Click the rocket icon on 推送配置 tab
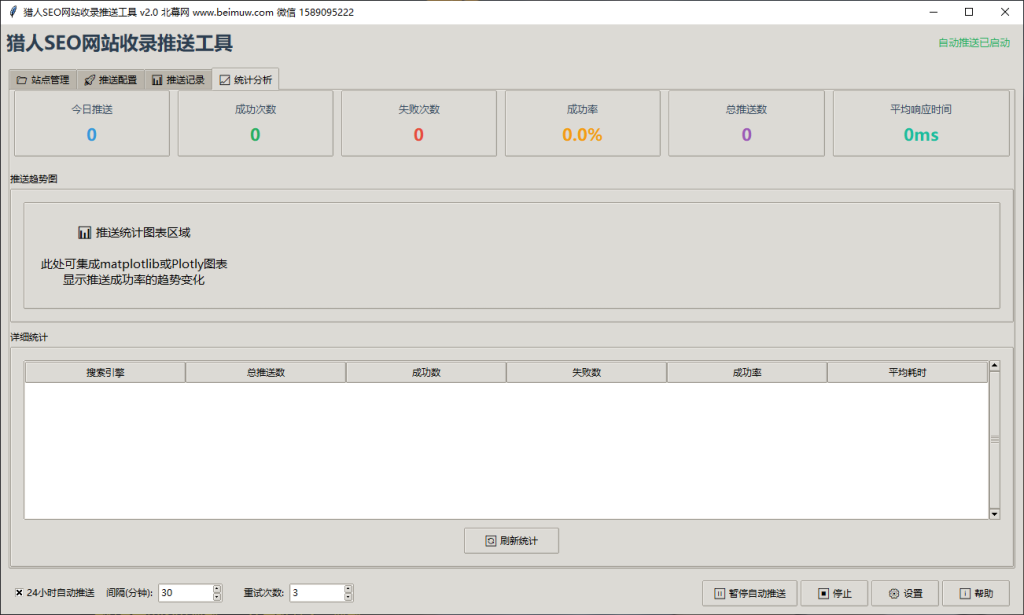Image resolution: width=1024 pixels, height=615 pixels. click(89, 80)
